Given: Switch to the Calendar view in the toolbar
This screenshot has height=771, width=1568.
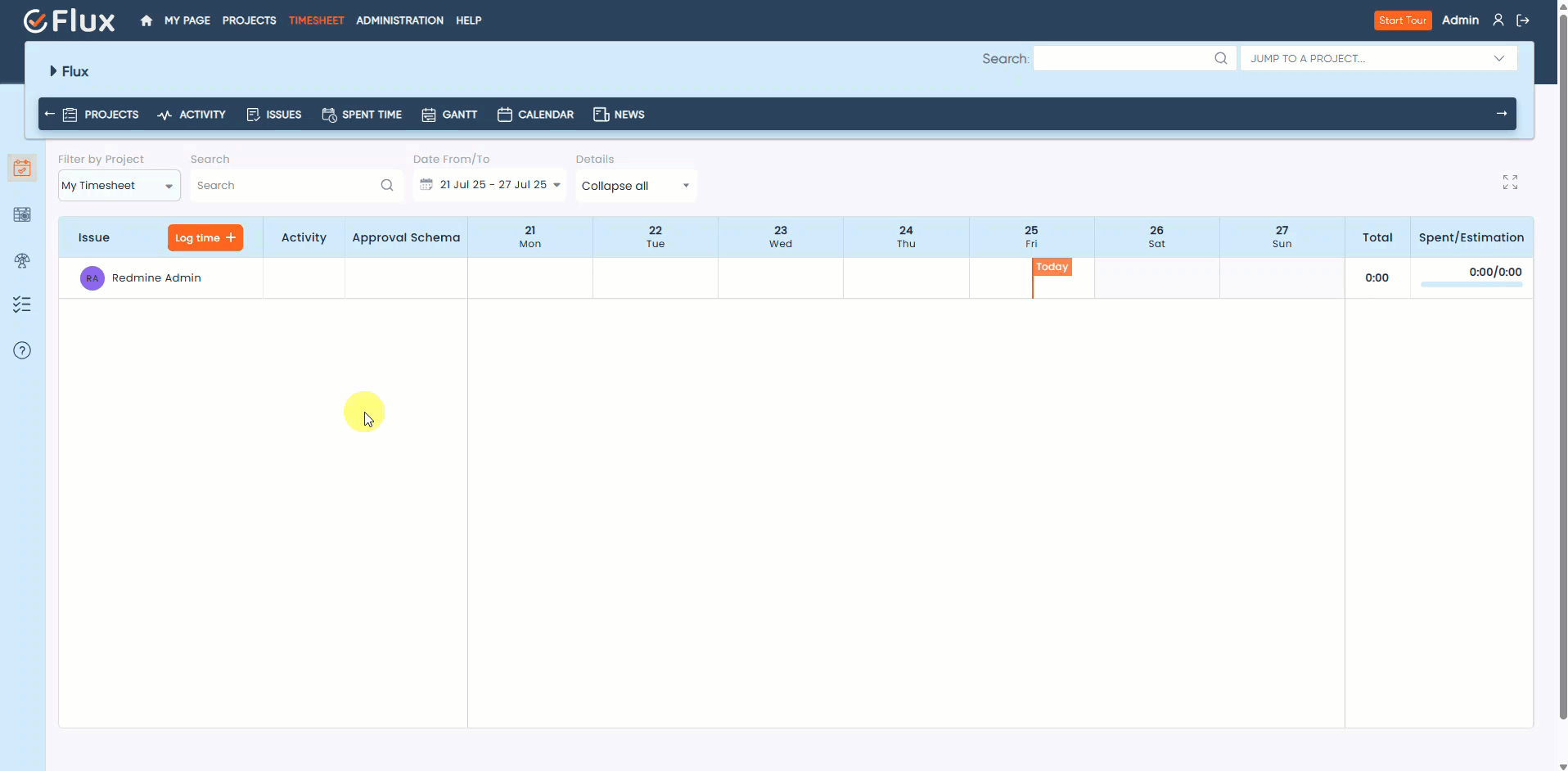Looking at the screenshot, I should point(536,115).
